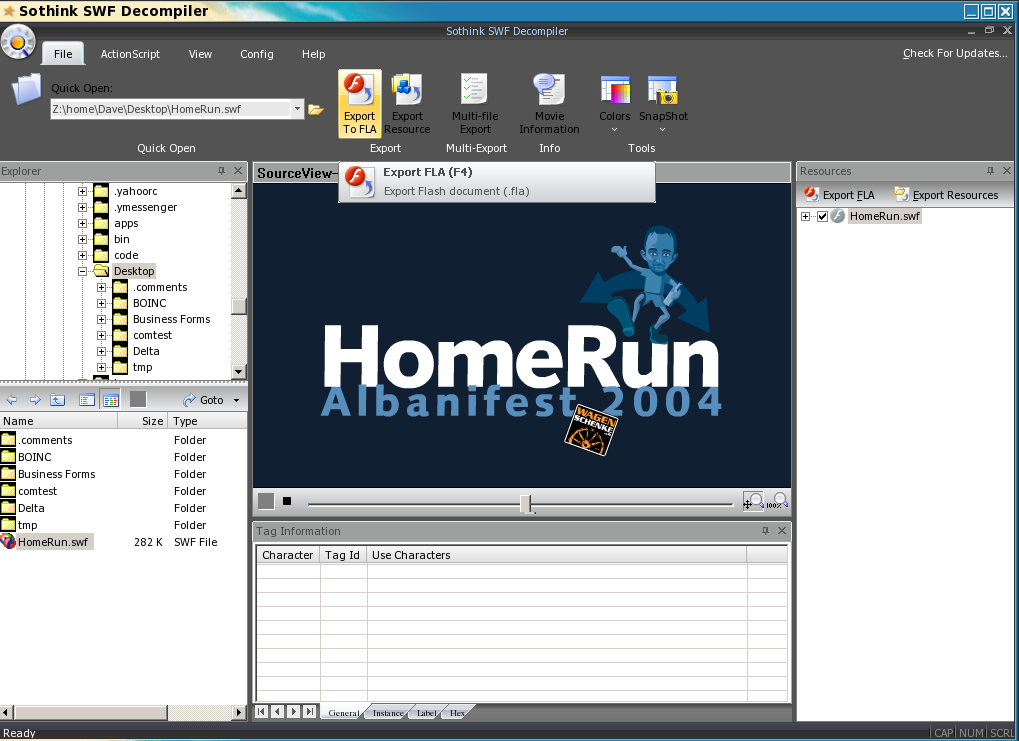Image resolution: width=1019 pixels, height=741 pixels.
Task: Jump to first tag record
Action: tap(261, 712)
